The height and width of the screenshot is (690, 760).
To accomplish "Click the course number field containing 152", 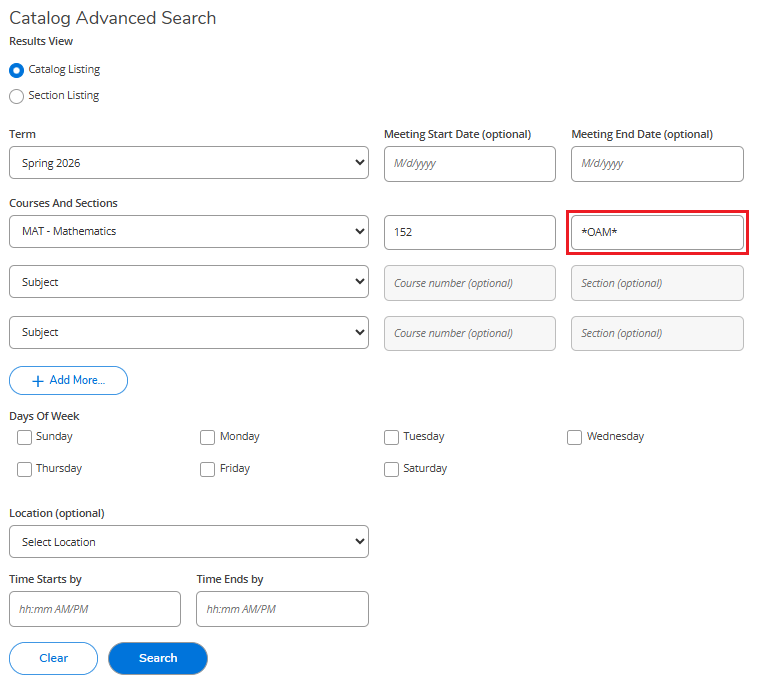I will coord(469,232).
